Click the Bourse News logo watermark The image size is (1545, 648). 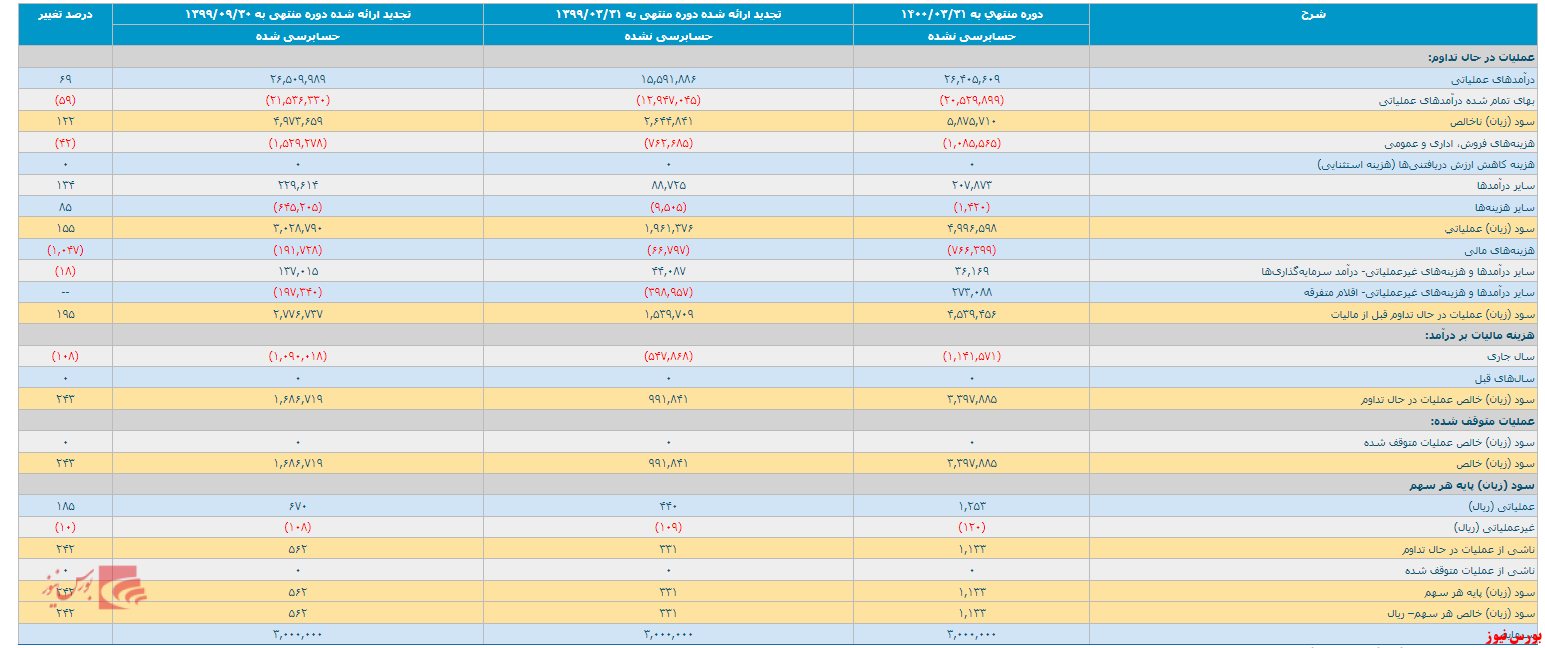click(94, 588)
